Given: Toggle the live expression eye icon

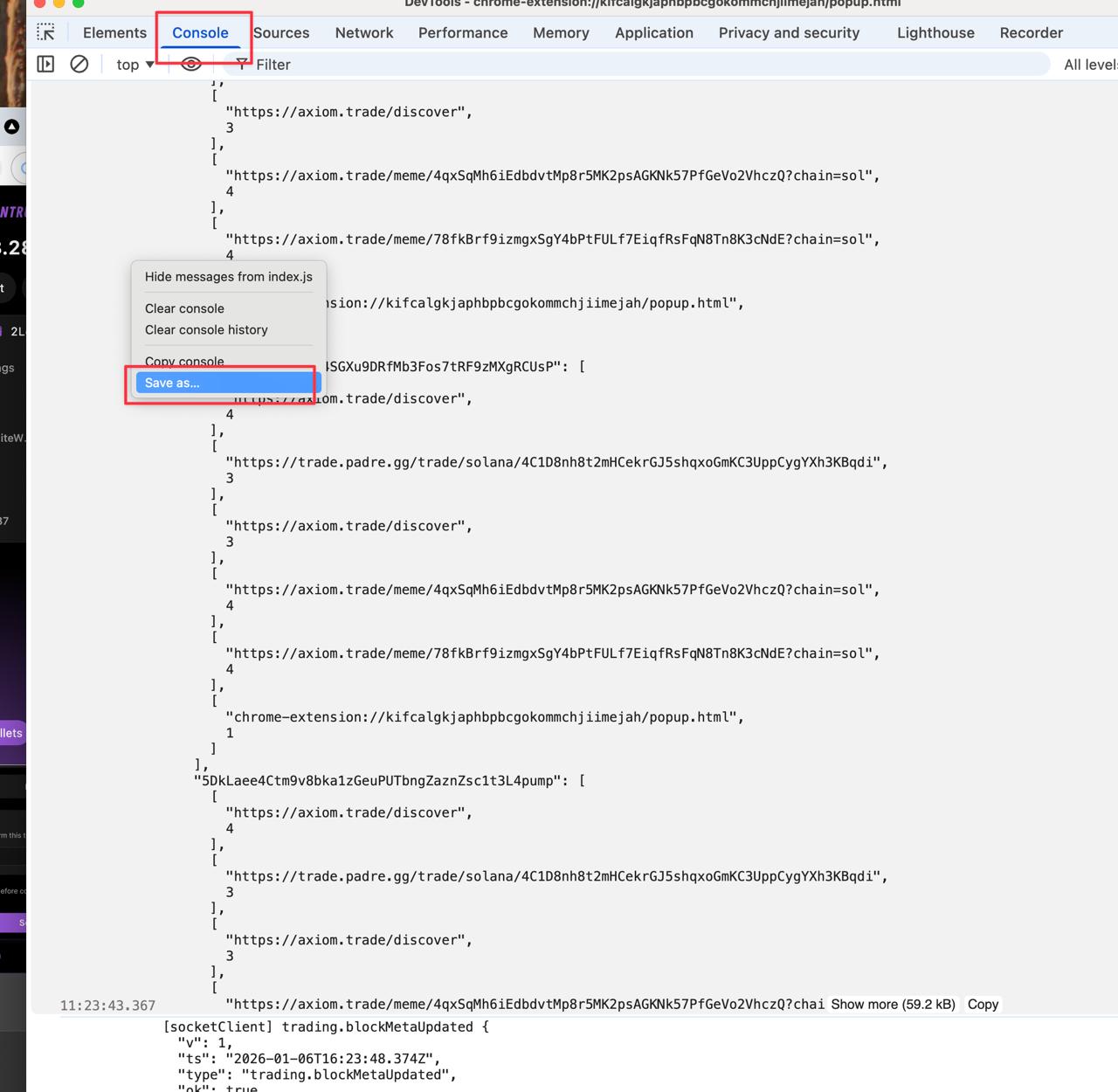Looking at the screenshot, I should pos(191,64).
